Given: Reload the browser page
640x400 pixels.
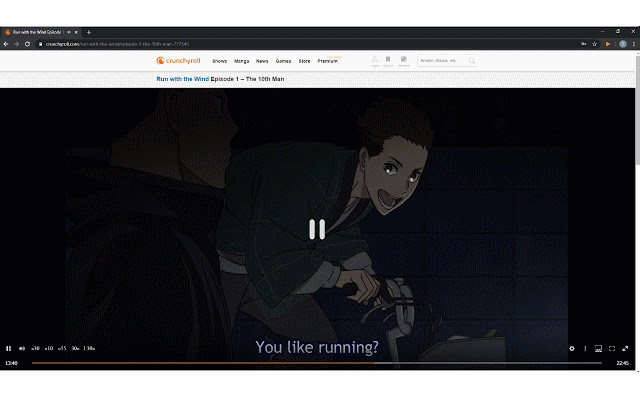Looking at the screenshot, I should [27, 44].
